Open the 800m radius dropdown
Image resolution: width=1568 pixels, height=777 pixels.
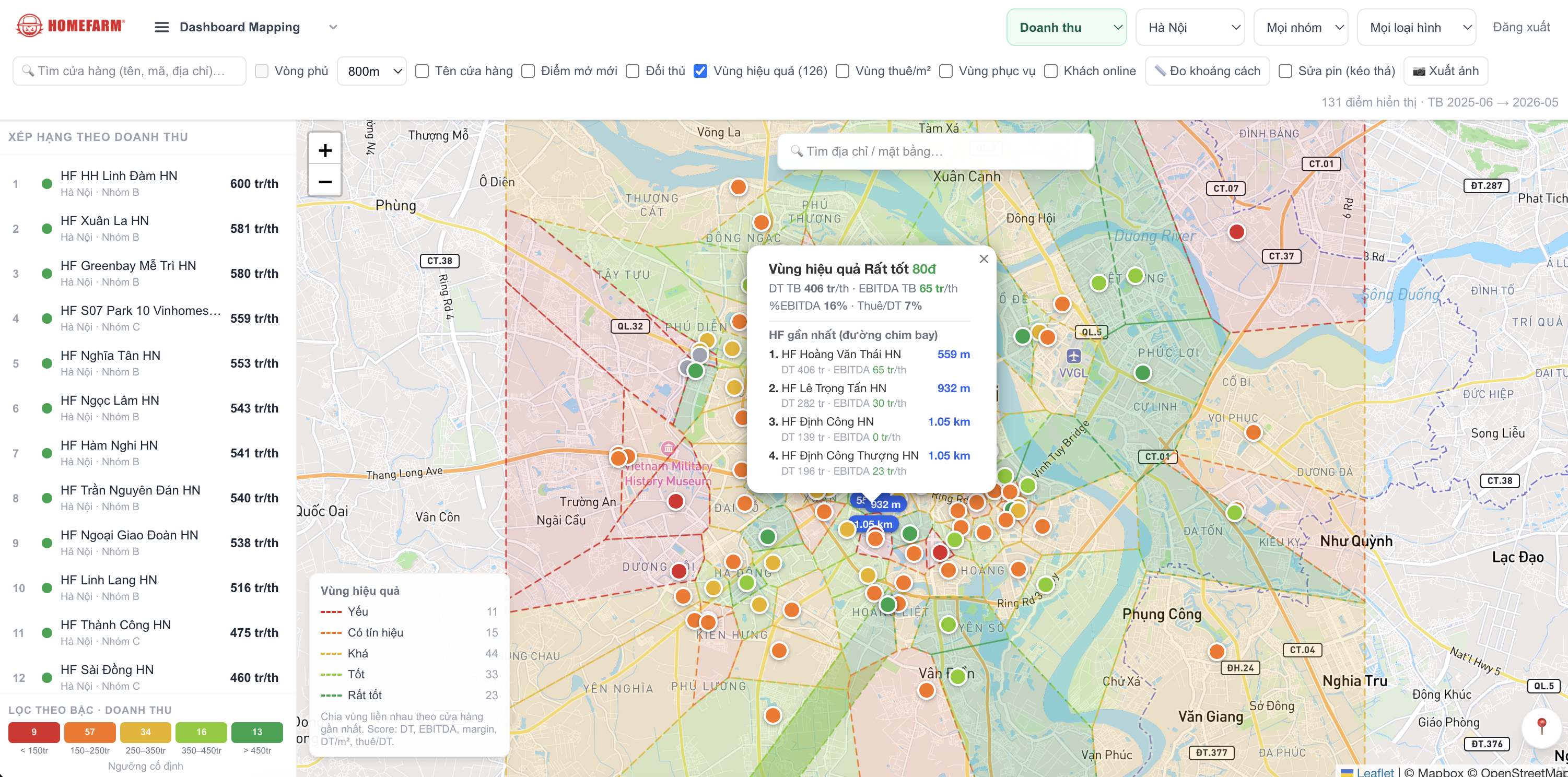click(x=371, y=71)
